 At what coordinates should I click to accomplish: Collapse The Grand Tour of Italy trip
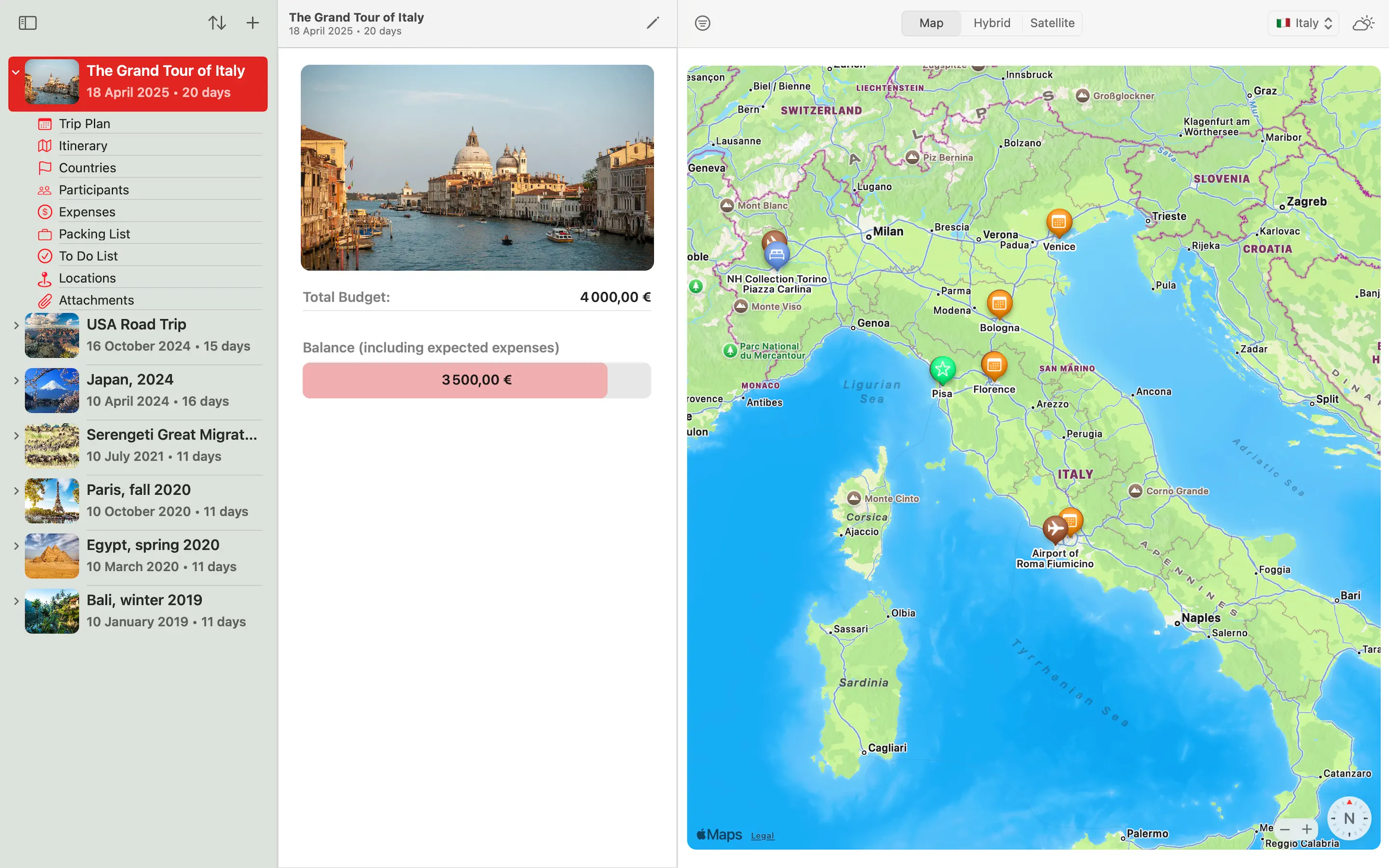16,72
